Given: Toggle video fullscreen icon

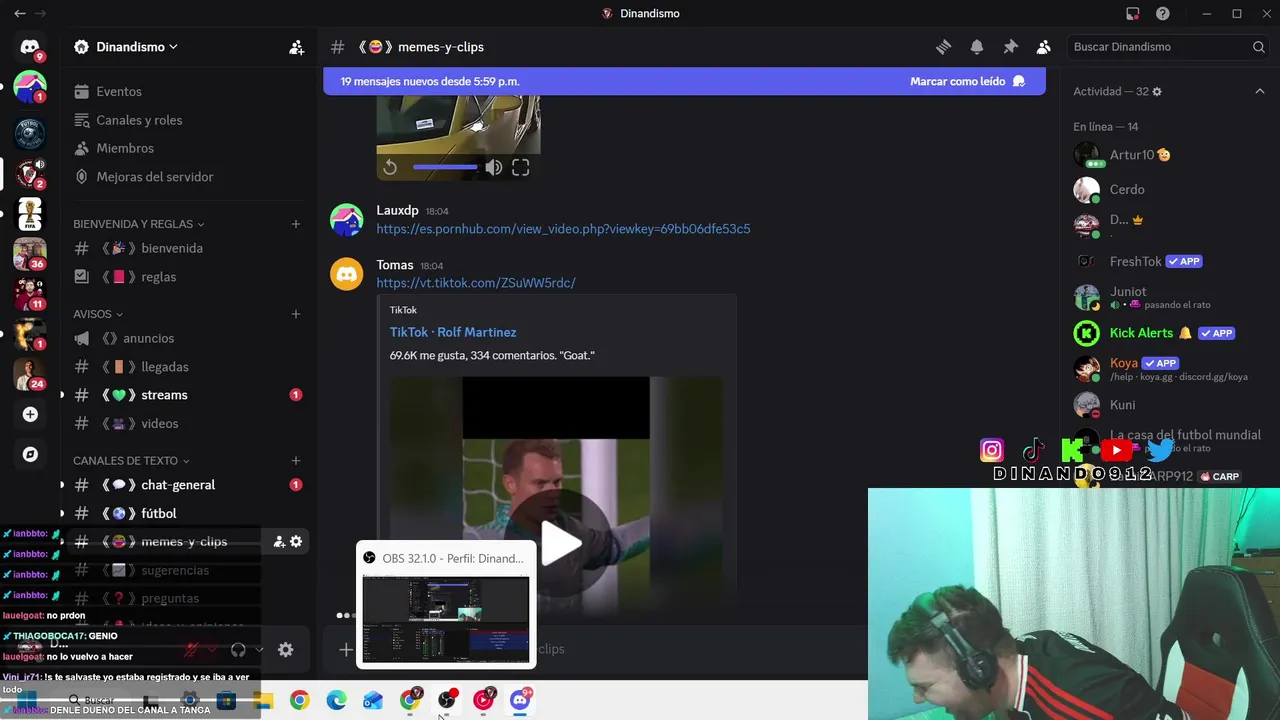Looking at the screenshot, I should pyautogui.click(x=521, y=168).
